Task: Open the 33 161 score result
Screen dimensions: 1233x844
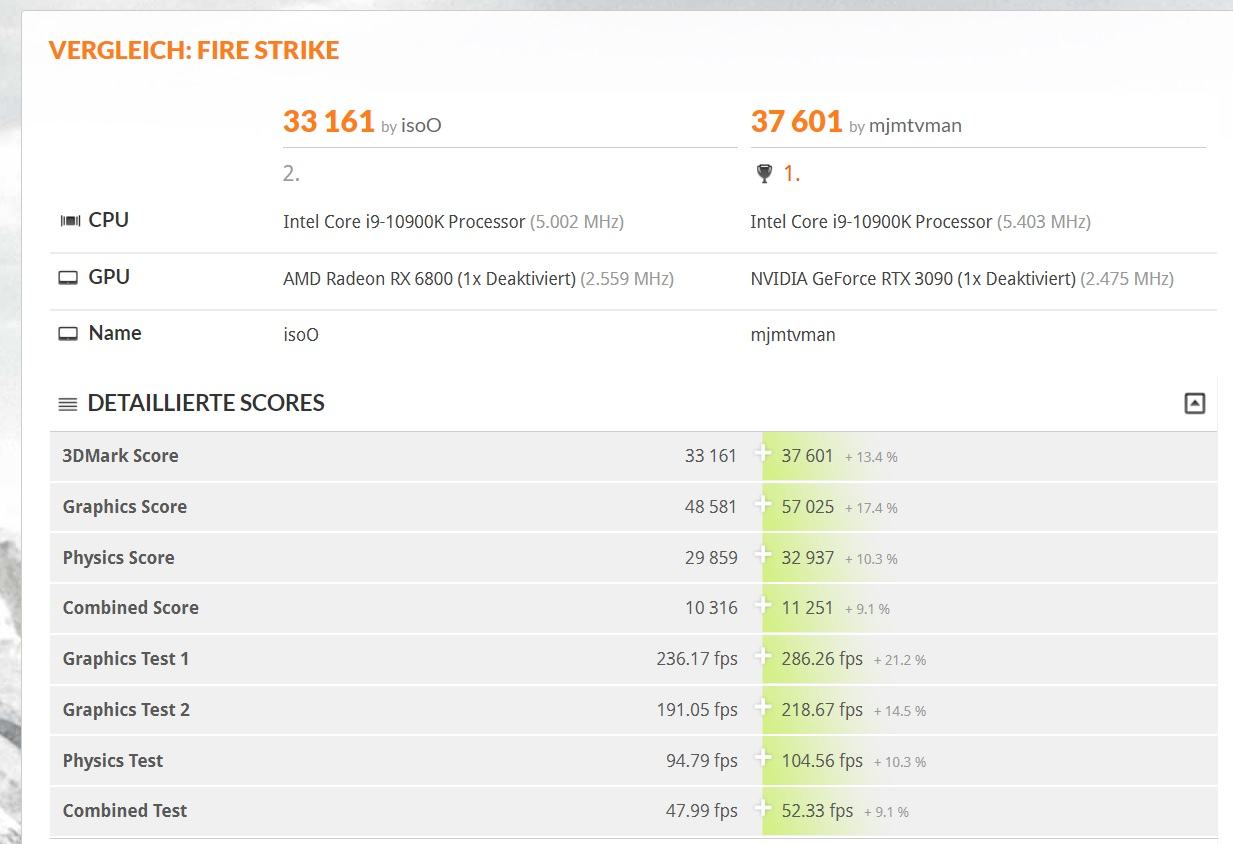Action: coord(328,121)
